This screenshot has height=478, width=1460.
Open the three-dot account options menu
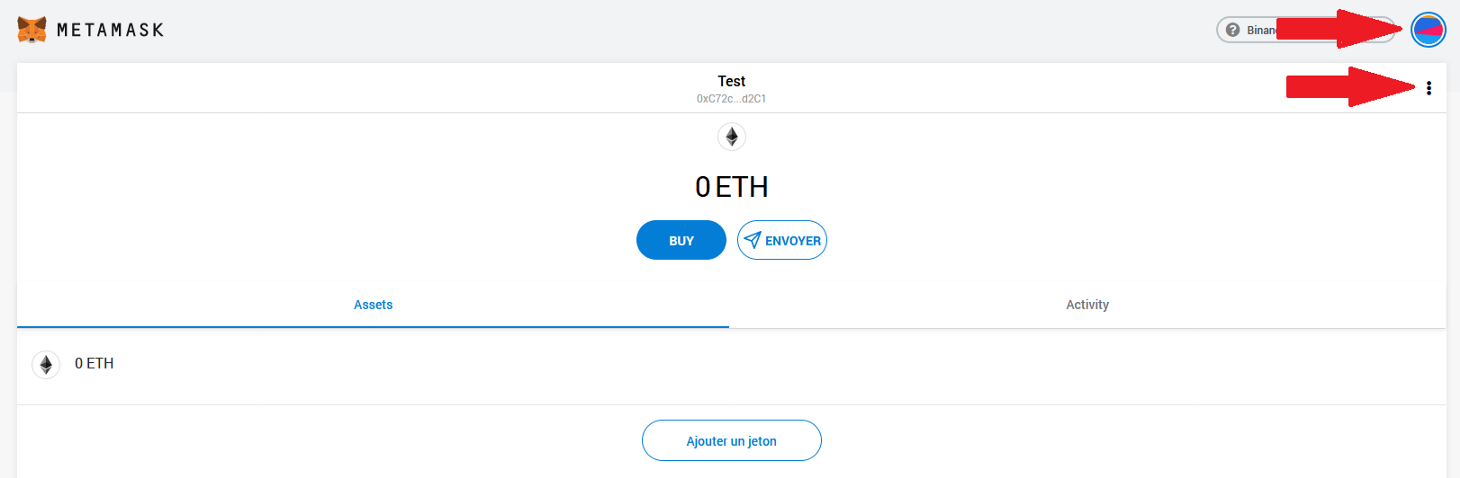(1429, 88)
